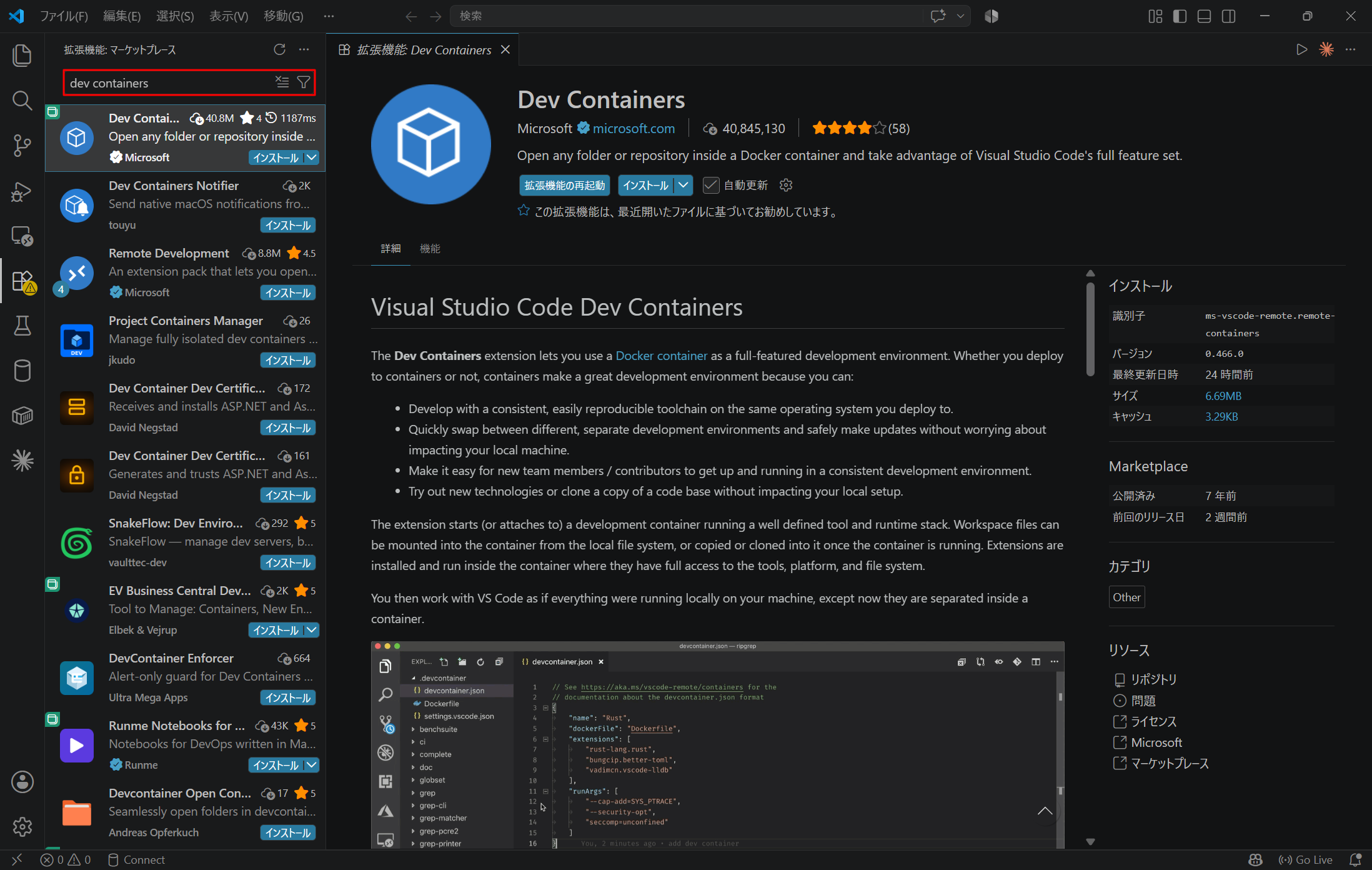Viewport: 1372px width, 870px height.
Task: Open Remote Explorer view
Action: point(22,236)
